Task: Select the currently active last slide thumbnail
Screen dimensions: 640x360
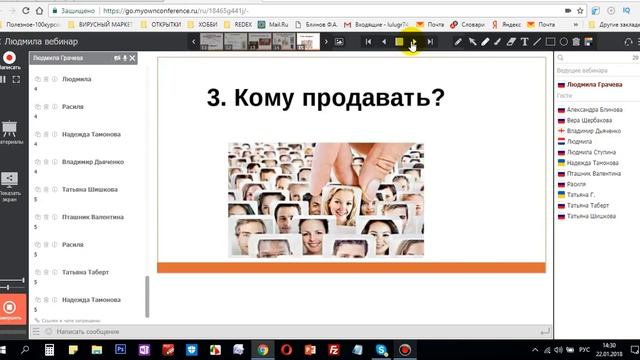Action: point(308,42)
